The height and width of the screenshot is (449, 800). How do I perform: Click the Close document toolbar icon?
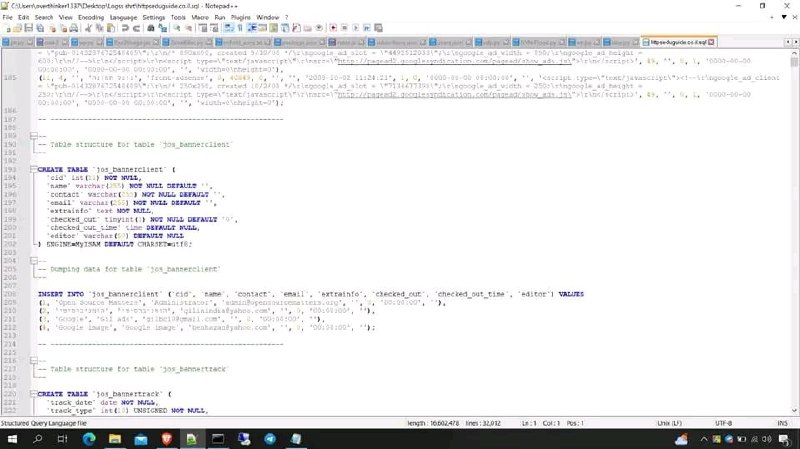(x=52, y=28)
